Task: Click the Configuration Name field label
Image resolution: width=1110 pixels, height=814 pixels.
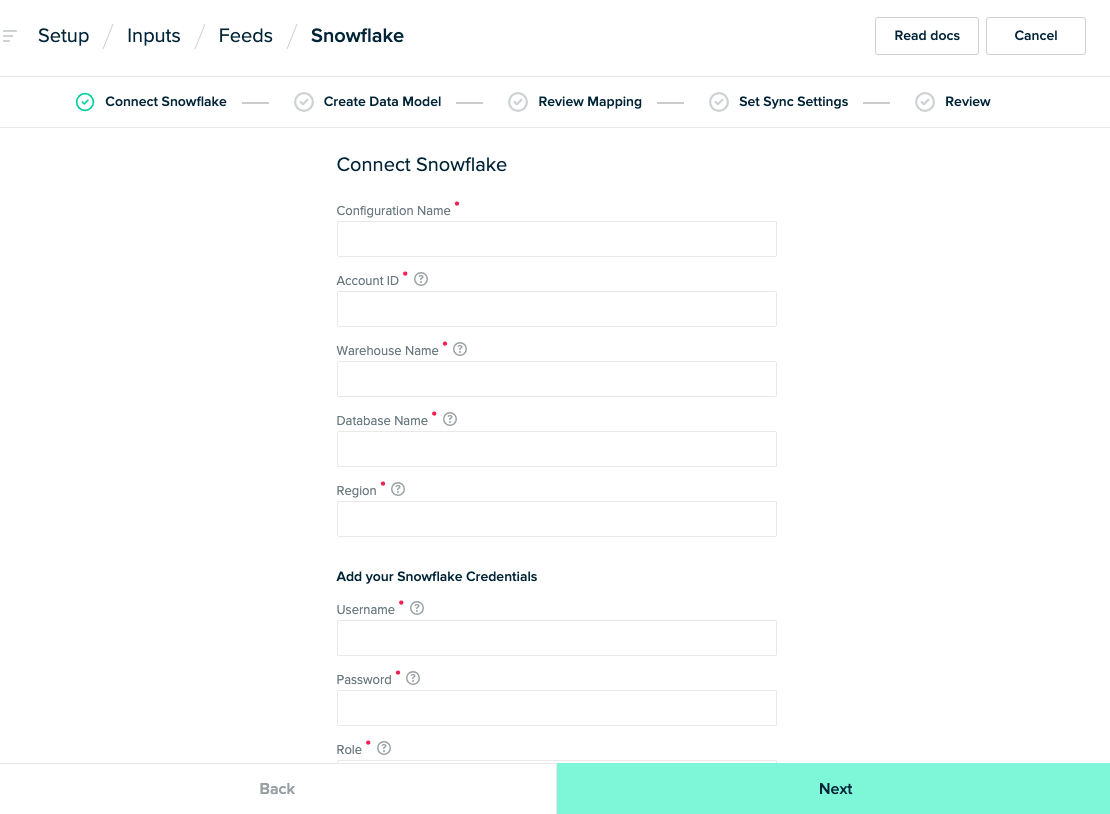Action: 394,211
